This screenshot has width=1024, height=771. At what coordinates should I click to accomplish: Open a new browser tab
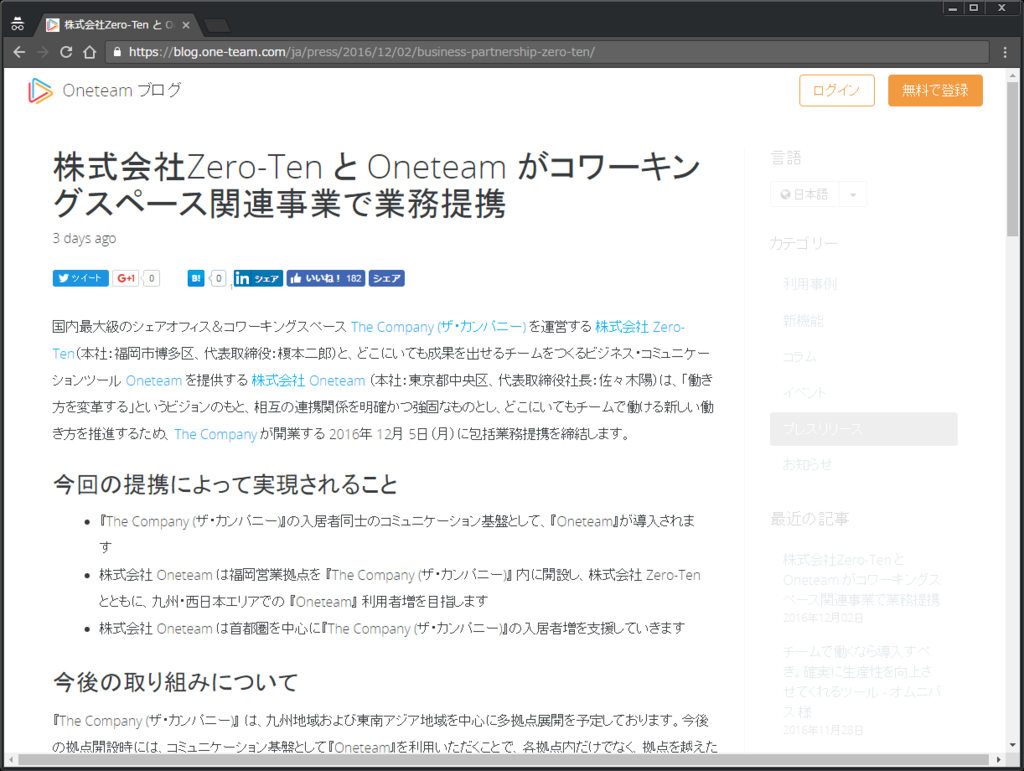pos(217,25)
